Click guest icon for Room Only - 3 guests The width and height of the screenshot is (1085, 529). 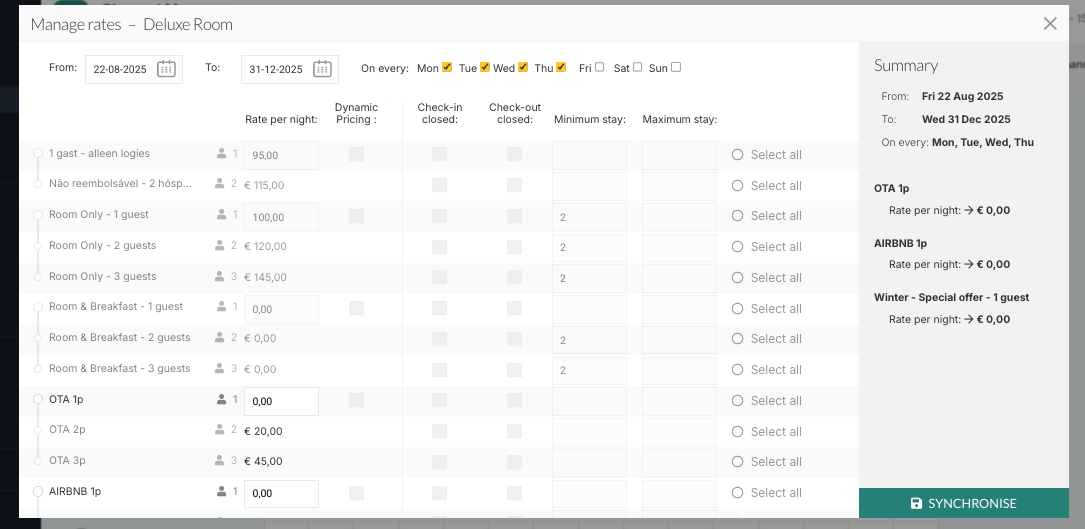[219, 276]
